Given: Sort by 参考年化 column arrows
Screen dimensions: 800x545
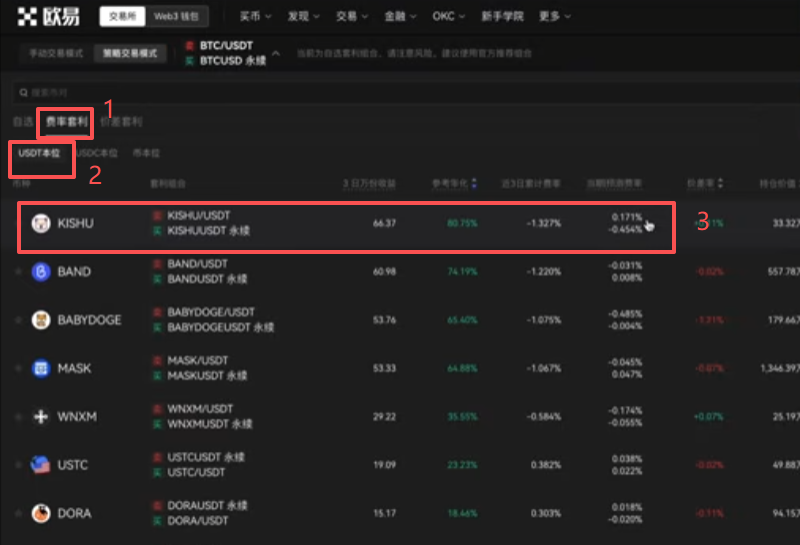Looking at the screenshot, I should (474, 183).
